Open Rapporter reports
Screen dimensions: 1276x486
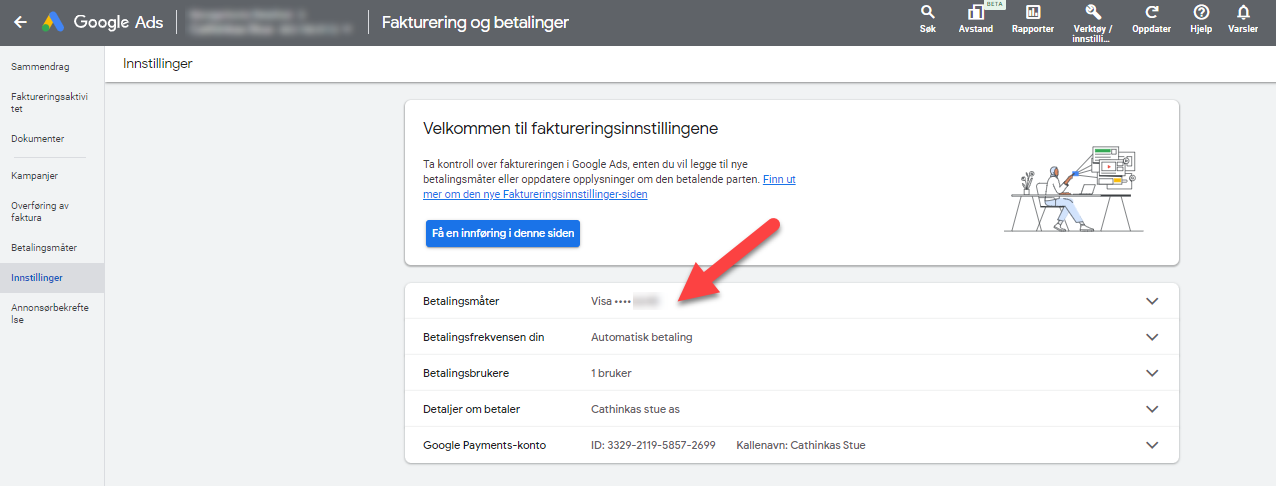coord(1033,19)
